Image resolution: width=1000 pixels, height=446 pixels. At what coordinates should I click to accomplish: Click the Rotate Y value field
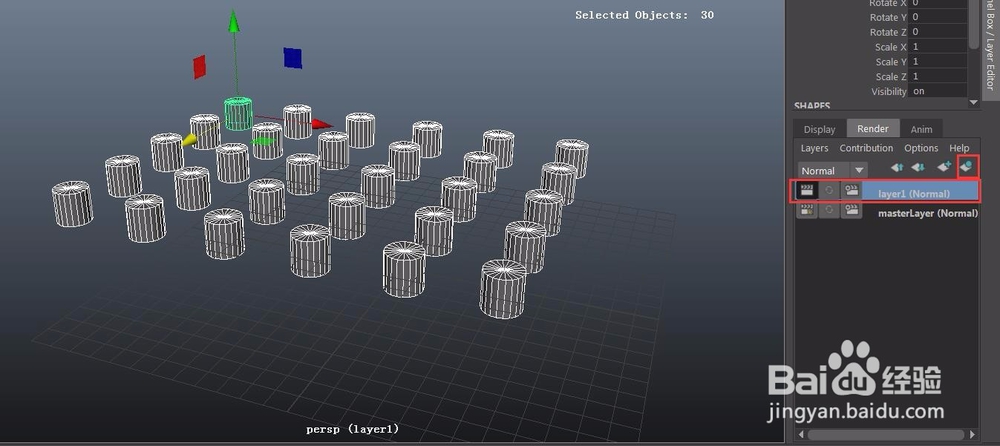tap(938, 17)
